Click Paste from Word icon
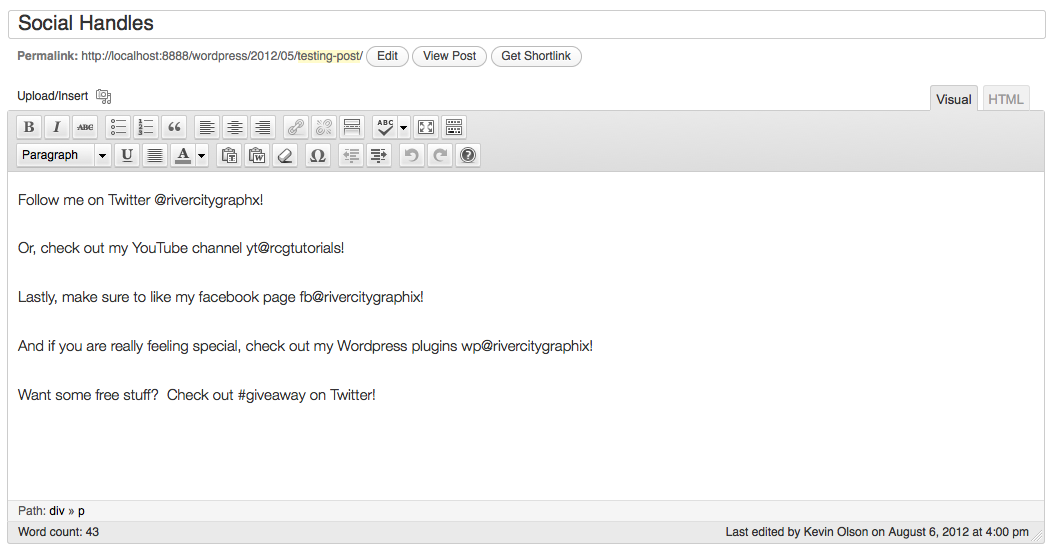 click(x=257, y=155)
